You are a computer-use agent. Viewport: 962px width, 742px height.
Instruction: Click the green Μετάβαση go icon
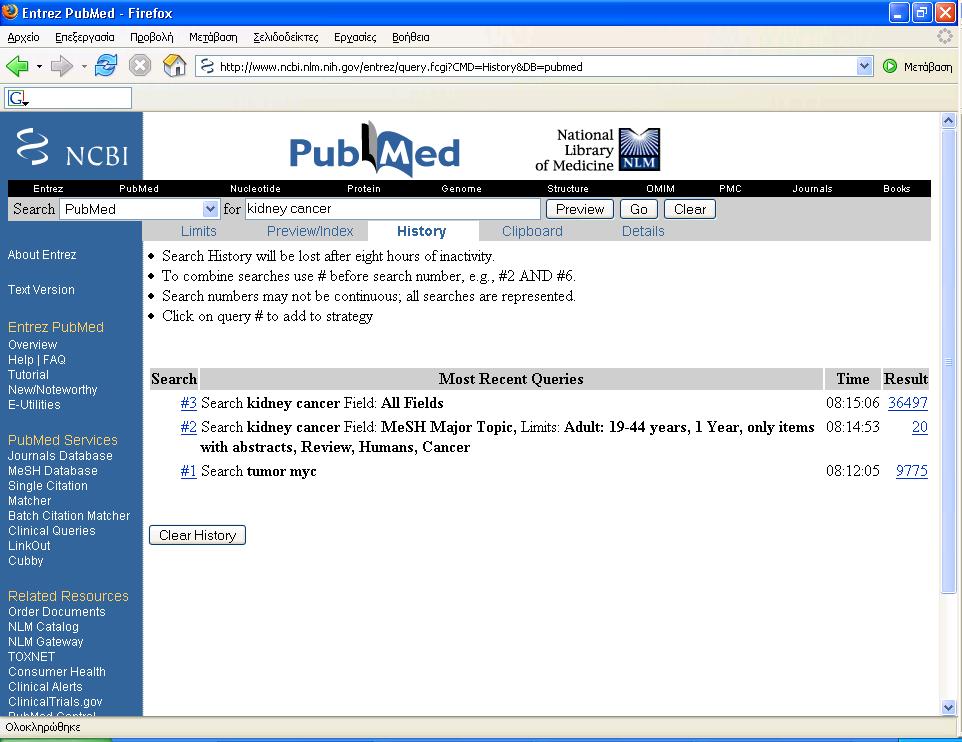coord(890,66)
